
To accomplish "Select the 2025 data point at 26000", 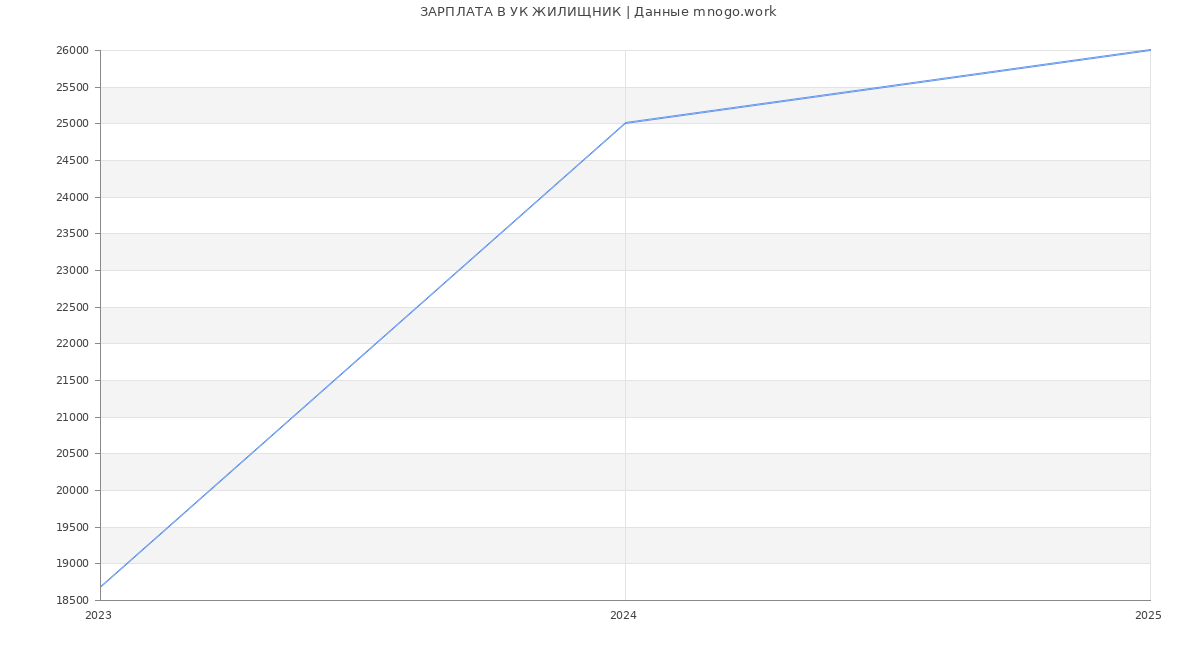I will (x=1150, y=50).
